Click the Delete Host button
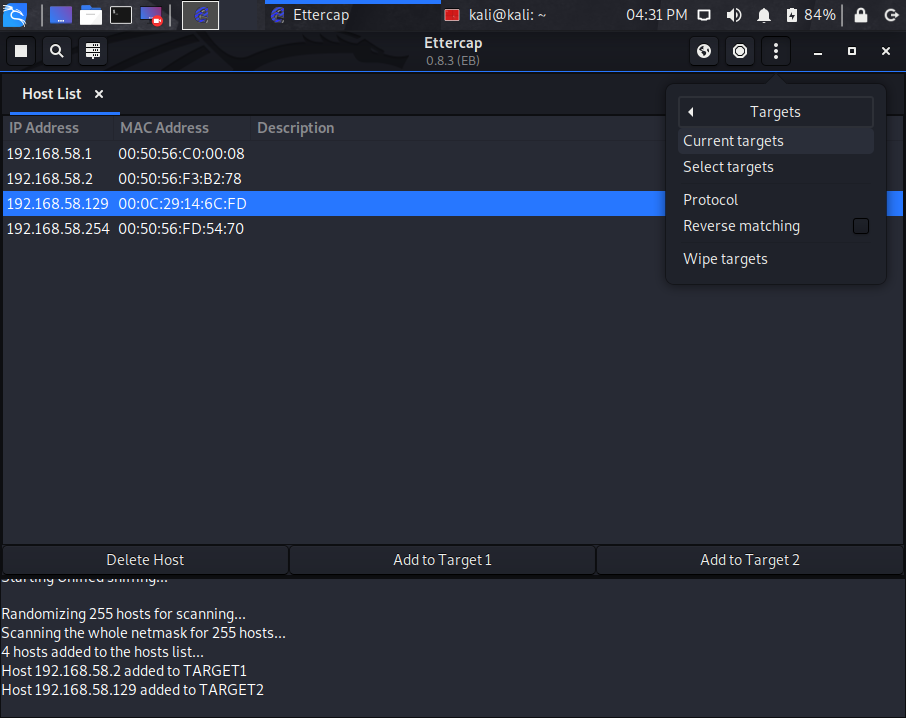This screenshot has width=906, height=718. [x=145, y=560]
